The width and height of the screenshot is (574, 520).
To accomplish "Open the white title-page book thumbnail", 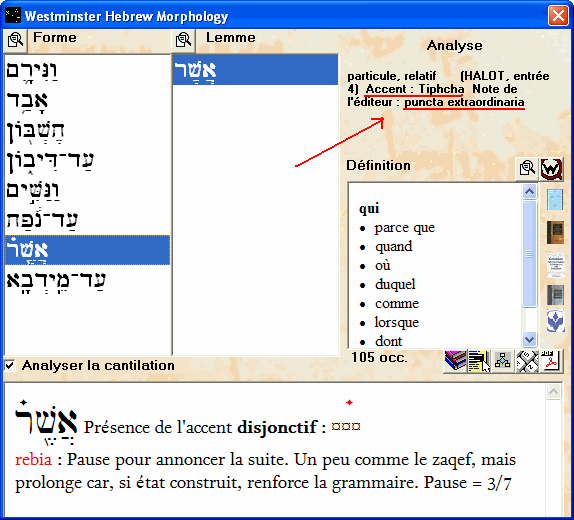I will [x=556, y=265].
